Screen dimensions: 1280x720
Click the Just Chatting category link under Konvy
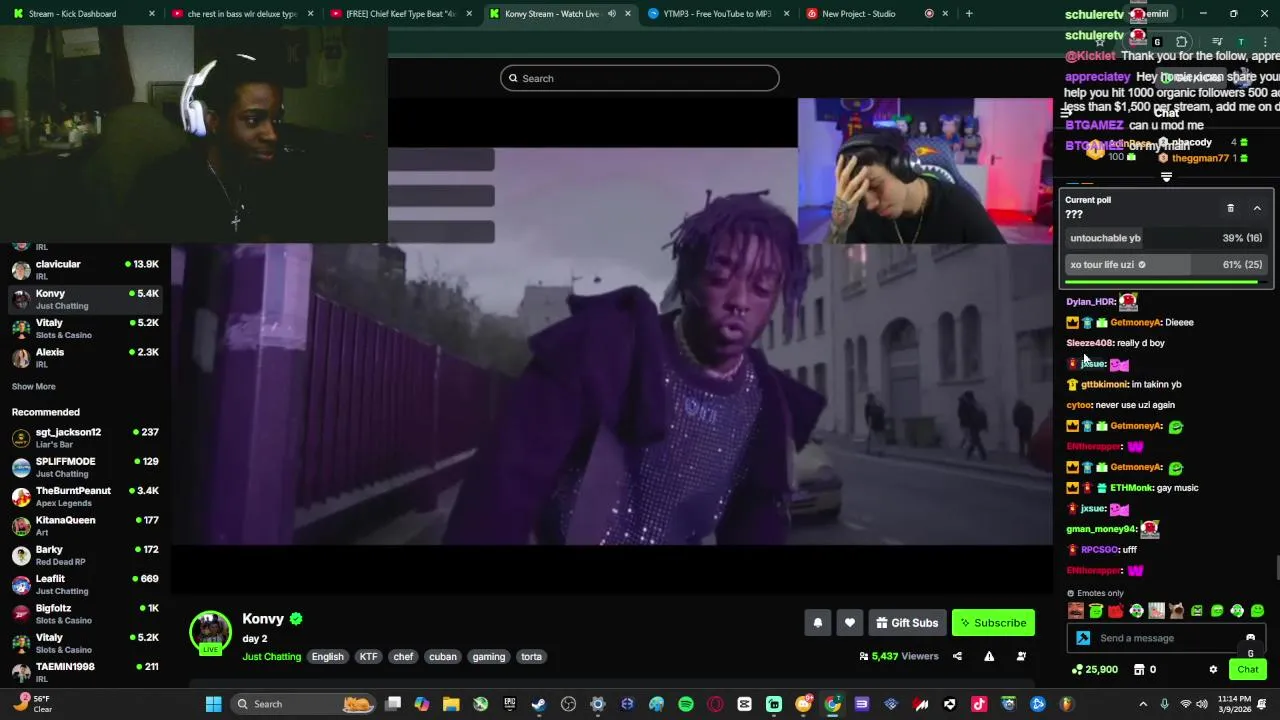pos(271,656)
